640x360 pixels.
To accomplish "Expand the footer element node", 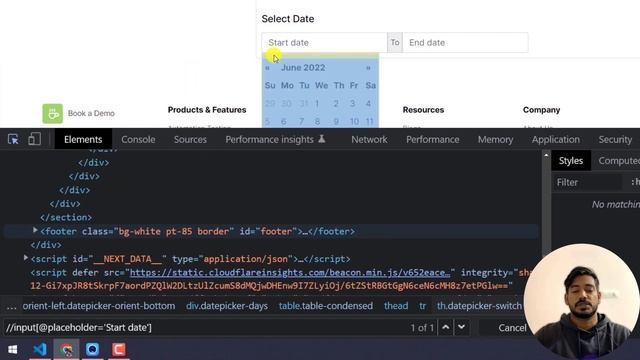I will [35, 231].
